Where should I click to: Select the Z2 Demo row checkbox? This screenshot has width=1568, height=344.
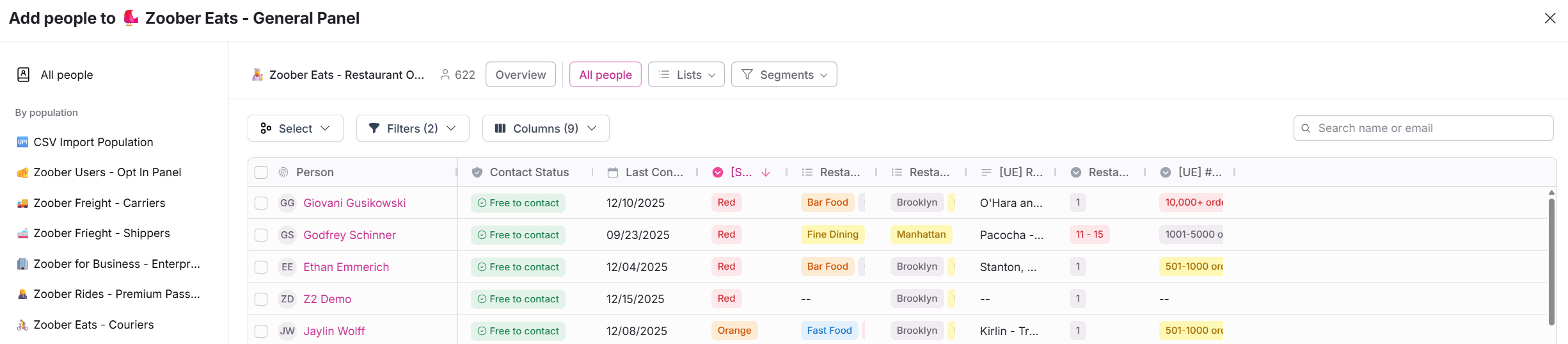click(261, 299)
